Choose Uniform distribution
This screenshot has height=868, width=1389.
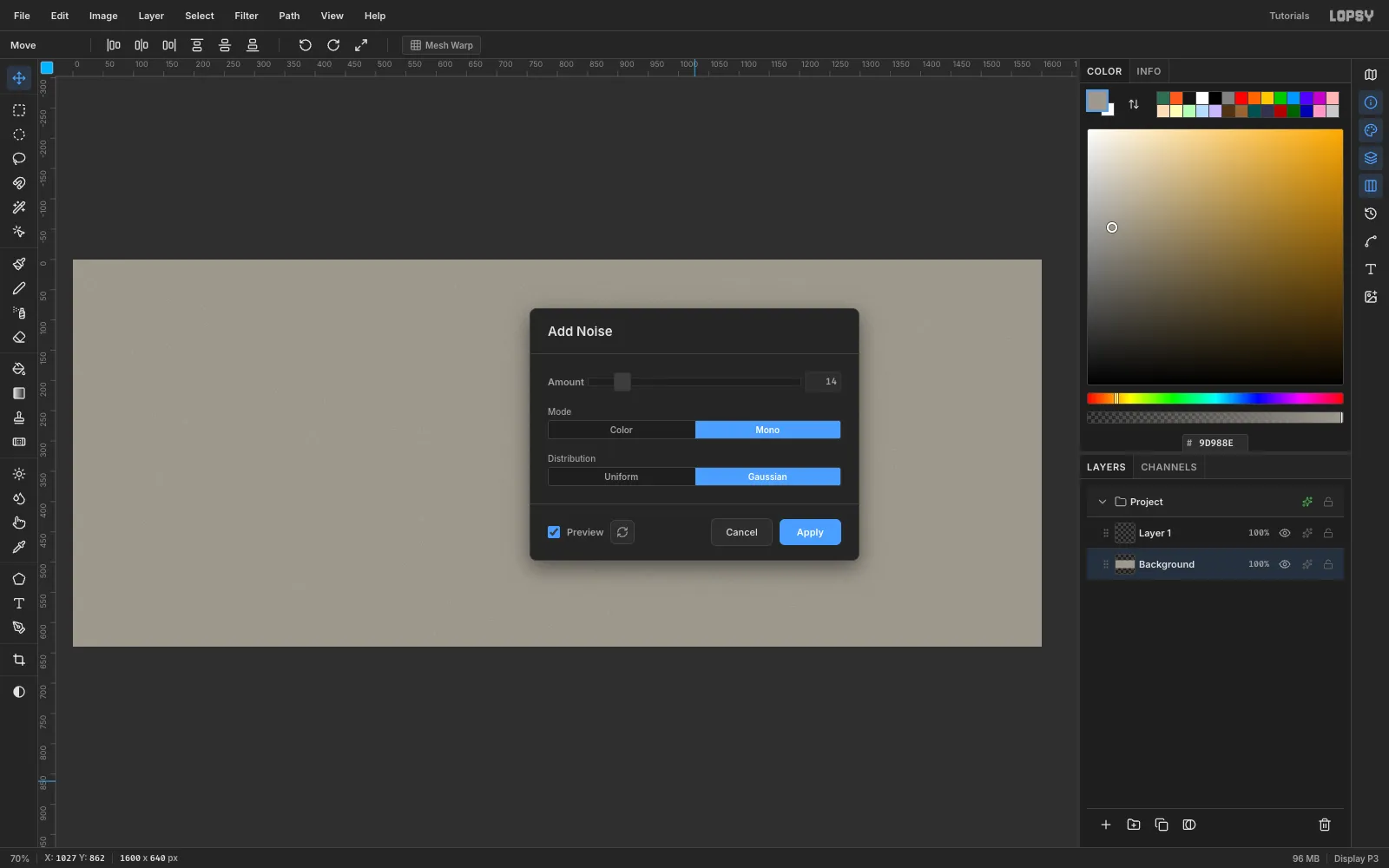tap(622, 477)
